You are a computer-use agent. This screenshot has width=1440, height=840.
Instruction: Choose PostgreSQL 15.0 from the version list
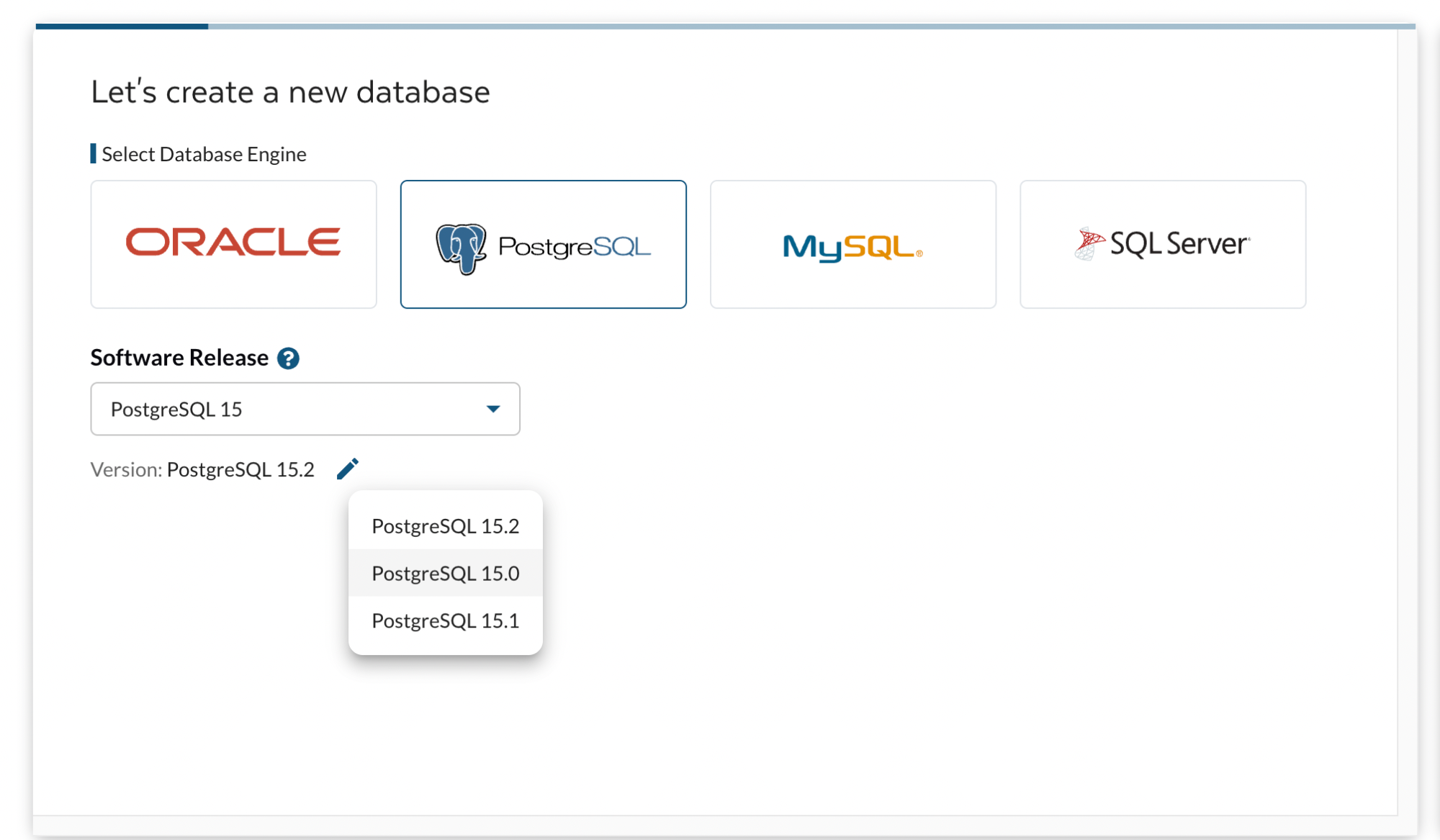coord(445,573)
